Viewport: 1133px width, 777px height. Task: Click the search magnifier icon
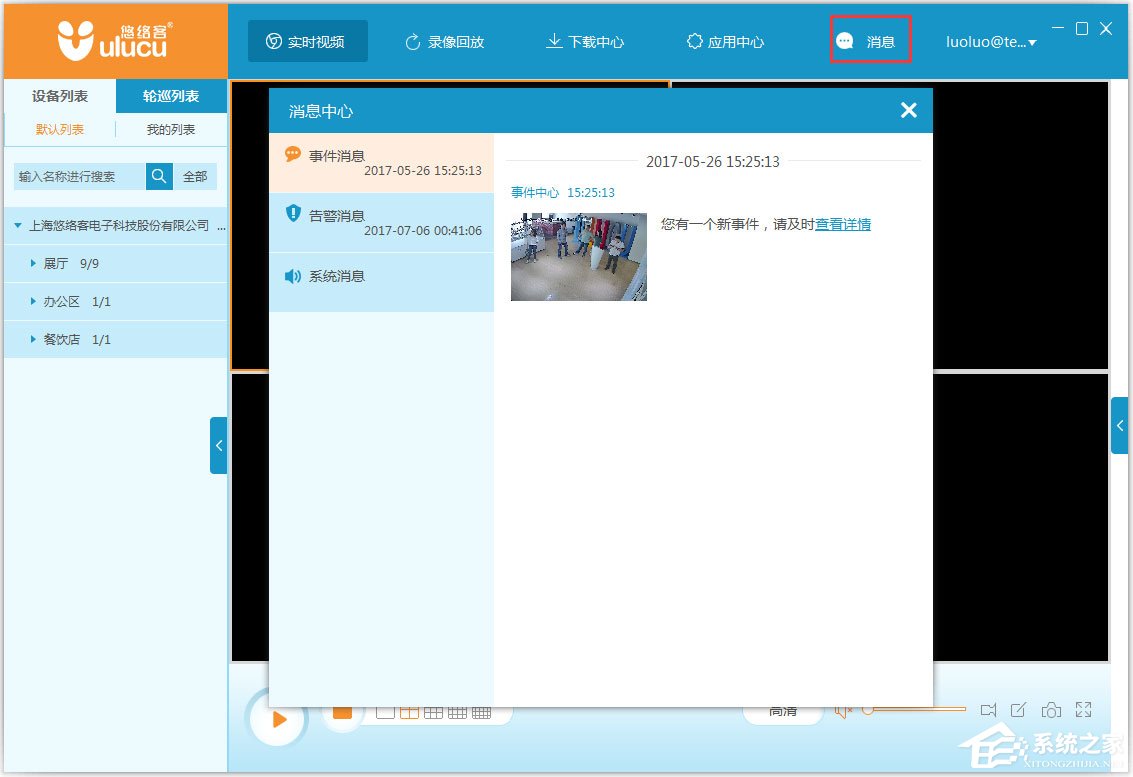pyautogui.click(x=159, y=176)
